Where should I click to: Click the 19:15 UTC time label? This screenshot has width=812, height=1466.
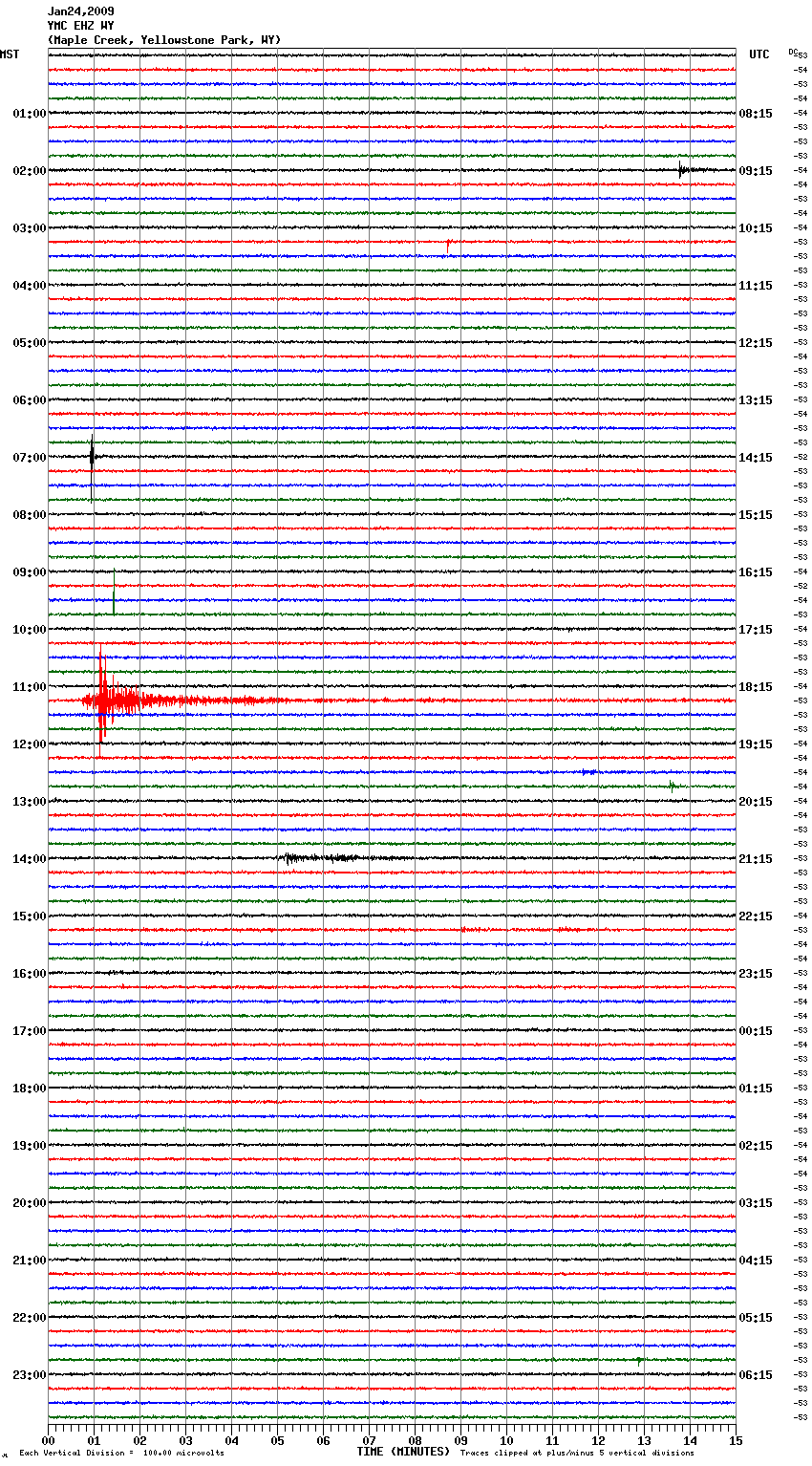(756, 744)
